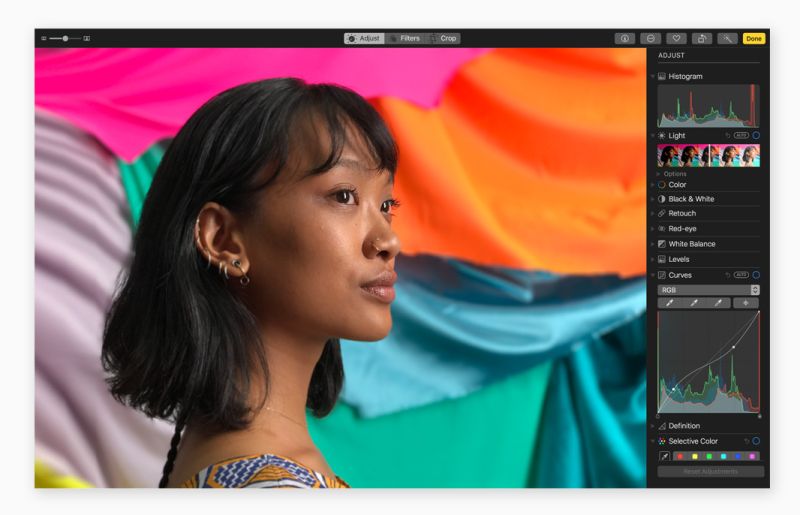Click the Reset Adjustments button

(711, 471)
